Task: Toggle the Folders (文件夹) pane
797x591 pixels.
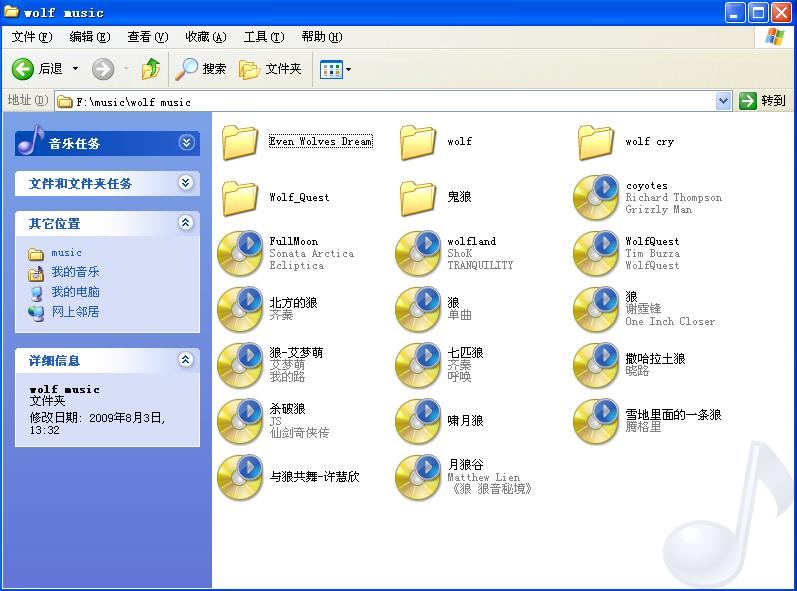Action: click(x=270, y=69)
